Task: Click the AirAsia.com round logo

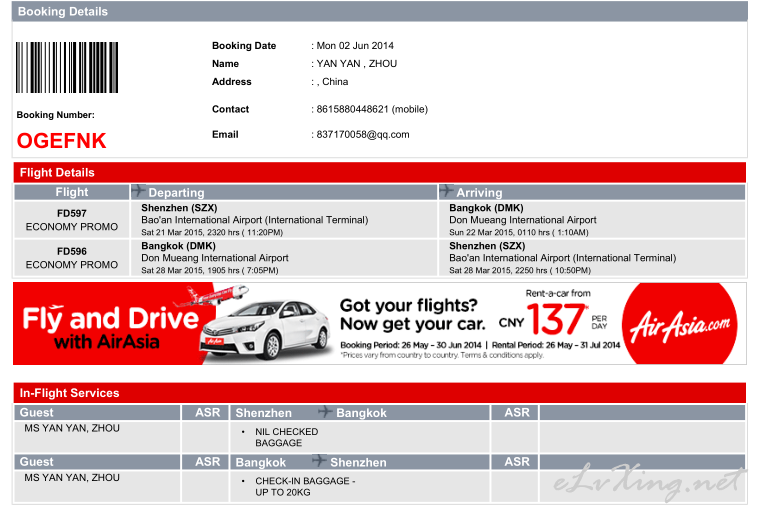Action: click(680, 324)
